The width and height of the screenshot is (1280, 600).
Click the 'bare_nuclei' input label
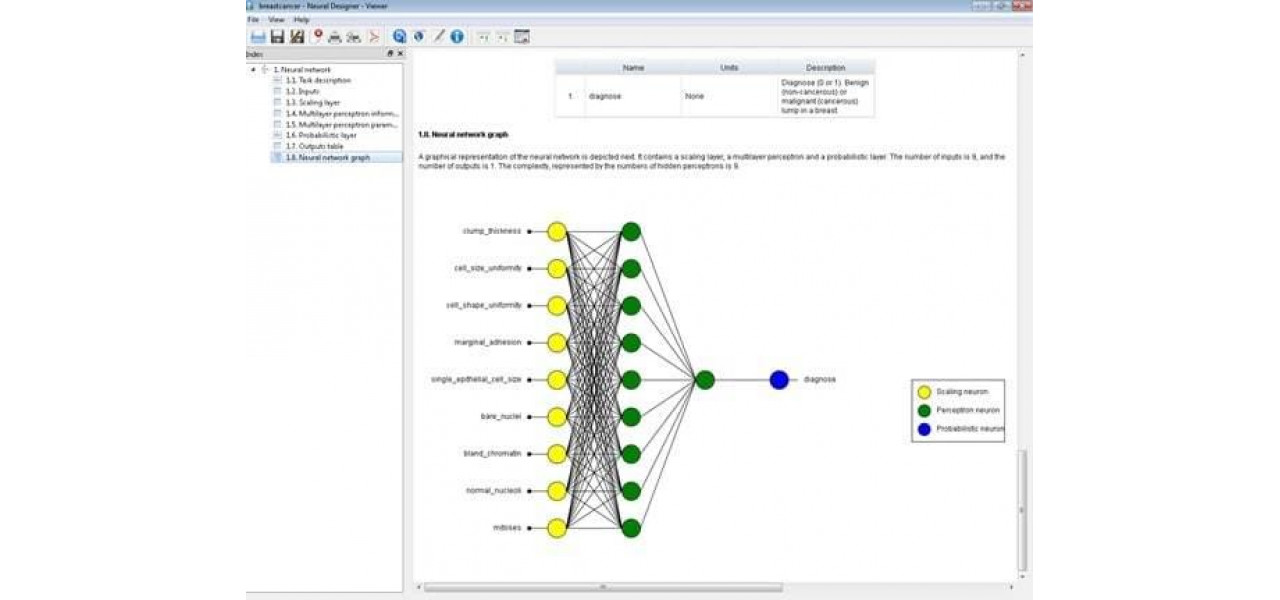[501, 416]
